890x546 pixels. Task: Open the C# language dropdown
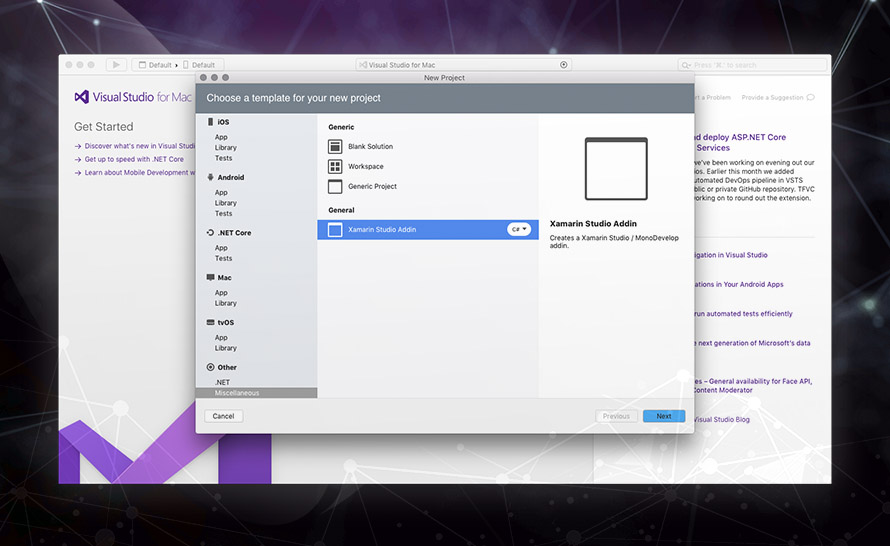(x=519, y=229)
